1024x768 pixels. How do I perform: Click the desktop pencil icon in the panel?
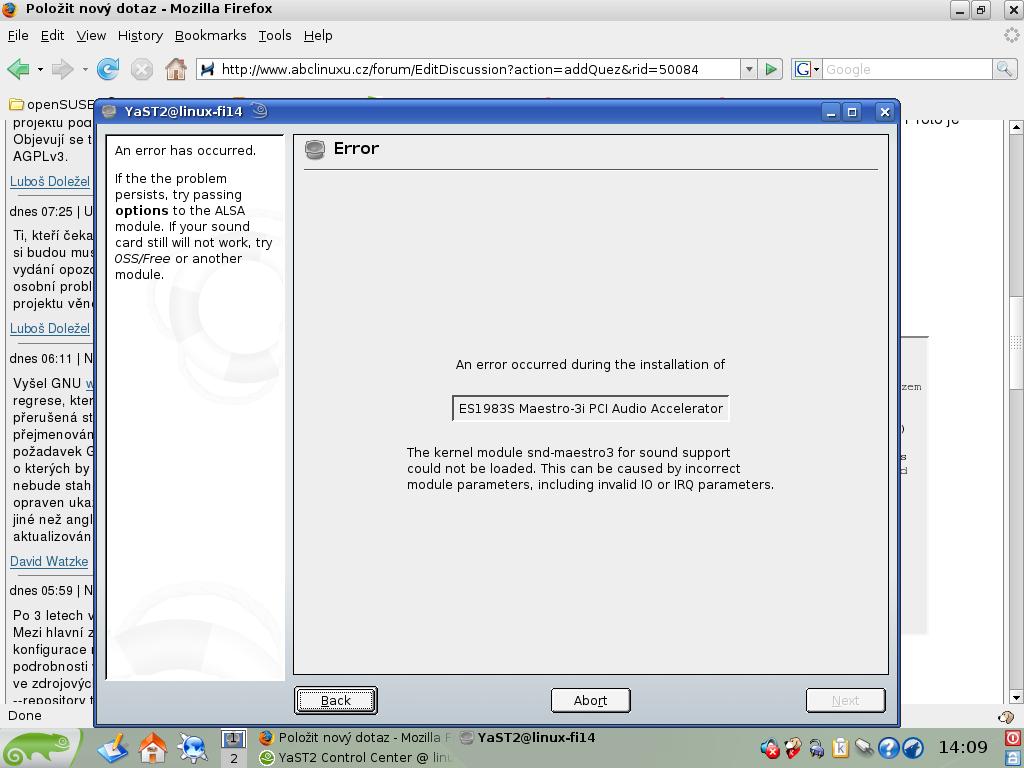click(x=113, y=748)
